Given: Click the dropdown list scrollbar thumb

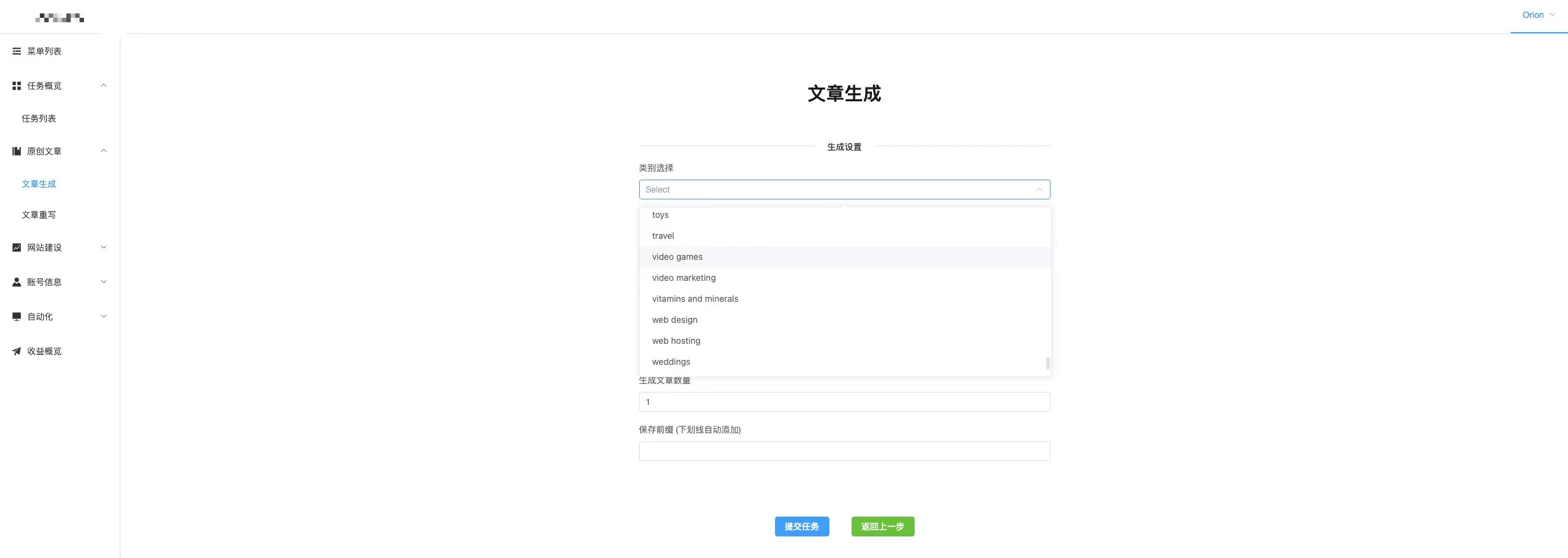Looking at the screenshot, I should (1047, 363).
